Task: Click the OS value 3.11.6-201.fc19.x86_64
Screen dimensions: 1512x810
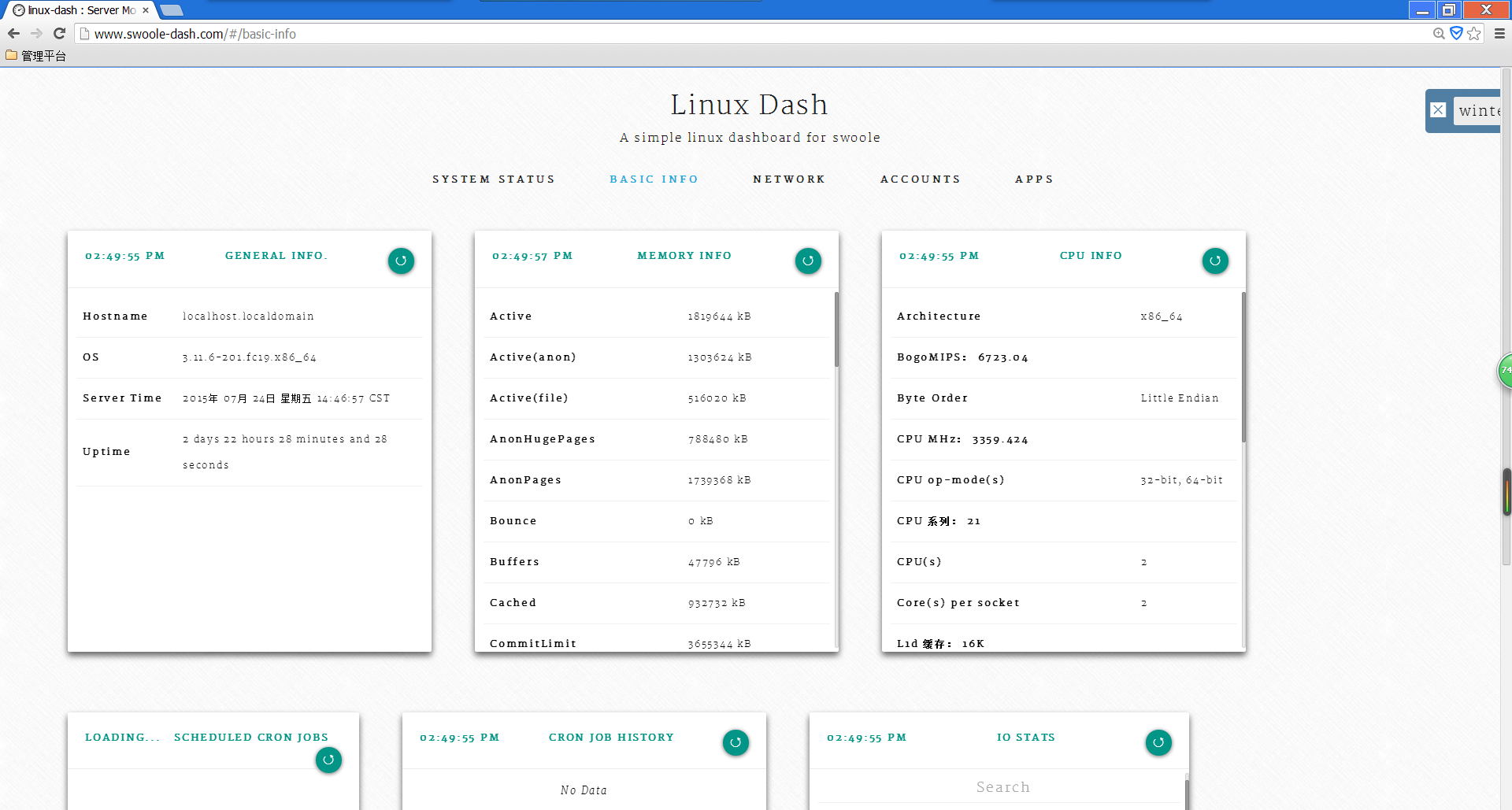Action: click(x=250, y=357)
